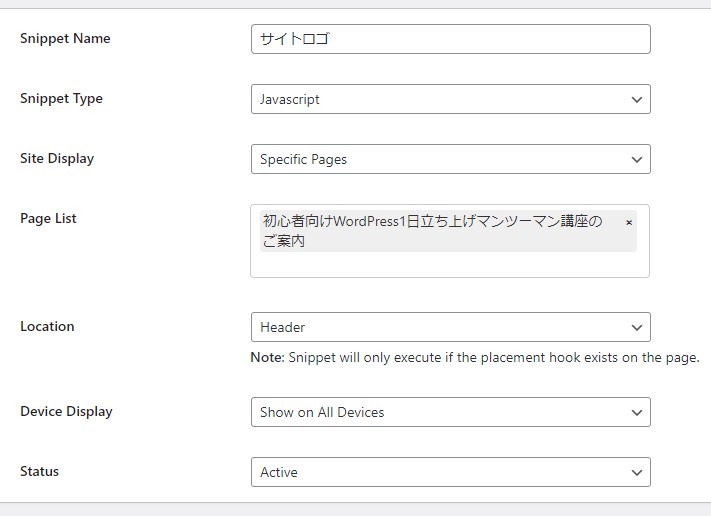Viewport: 711px width, 516px height.
Task: Click the Snippet Name label
Action: pos(65,39)
